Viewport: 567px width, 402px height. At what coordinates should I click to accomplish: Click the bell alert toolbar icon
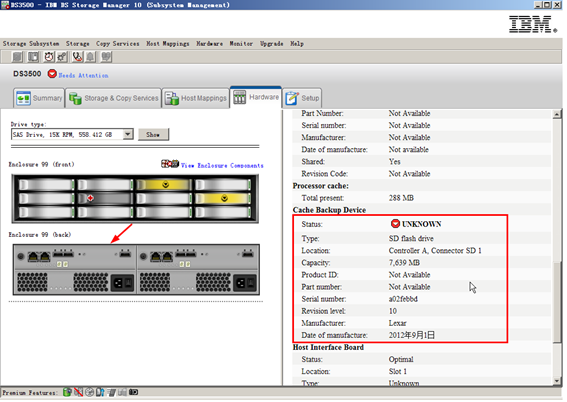(90, 57)
